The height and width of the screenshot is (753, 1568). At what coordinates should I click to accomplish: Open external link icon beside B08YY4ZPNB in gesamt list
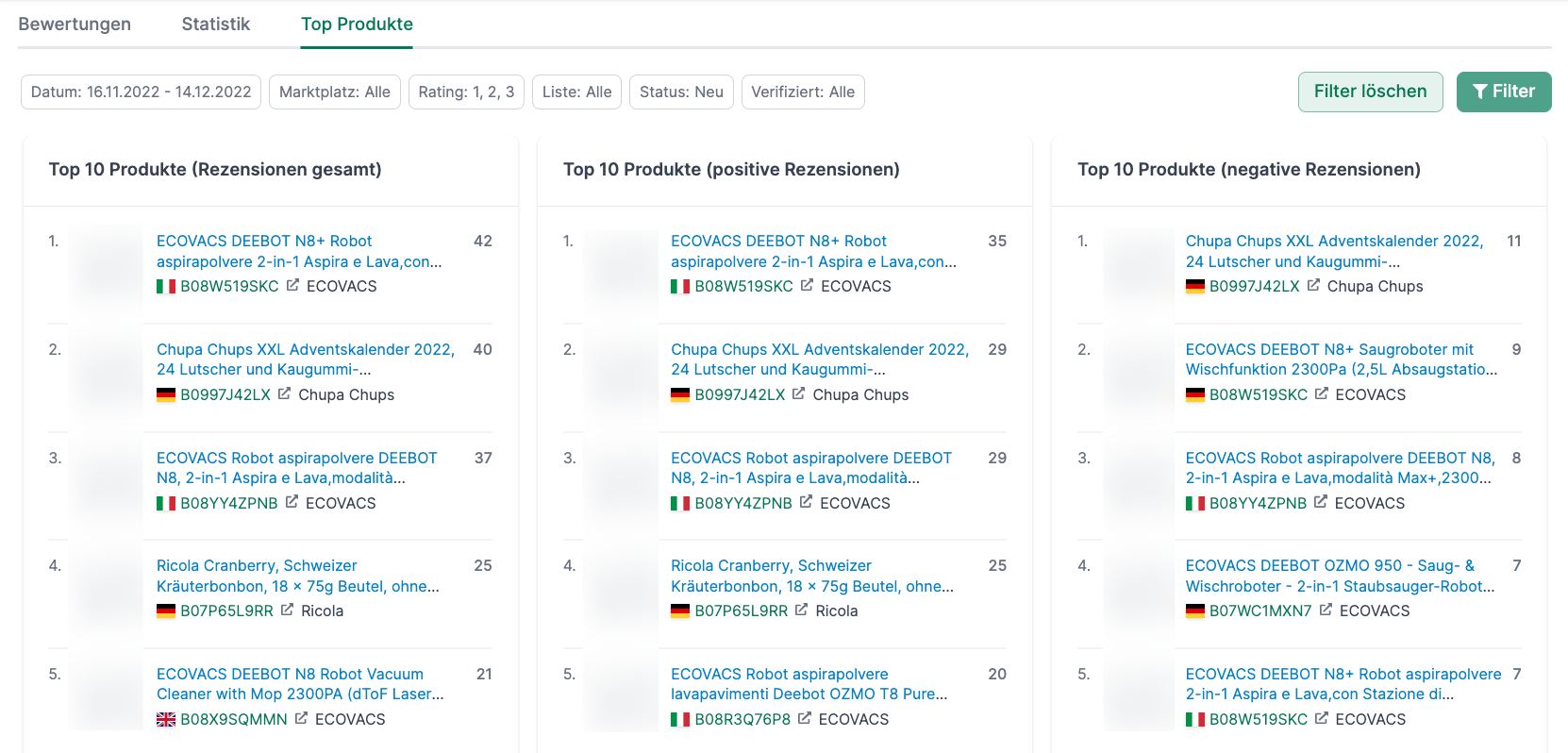pyautogui.click(x=292, y=502)
